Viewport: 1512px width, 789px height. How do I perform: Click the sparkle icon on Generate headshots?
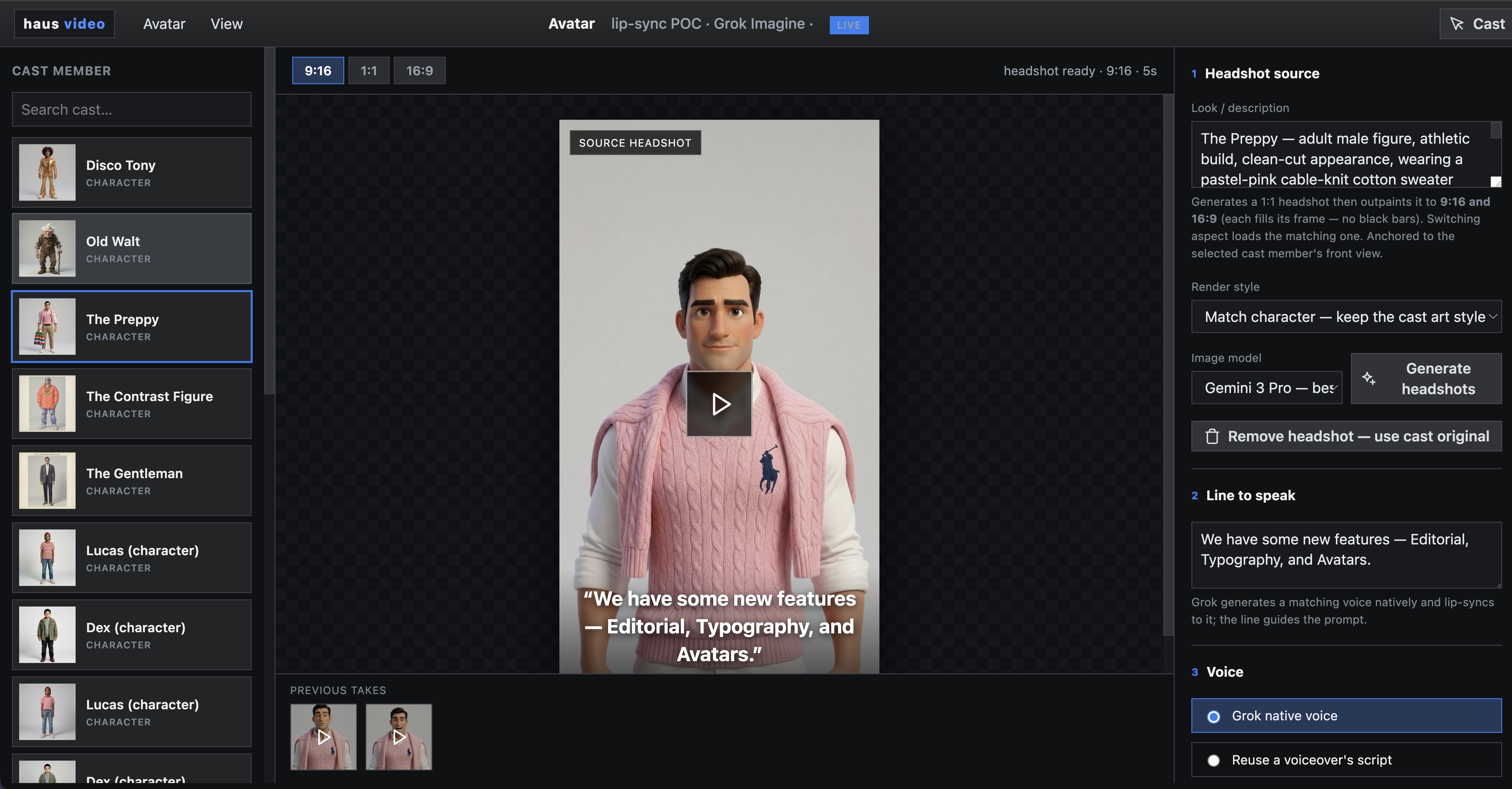click(x=1369, y=378)
